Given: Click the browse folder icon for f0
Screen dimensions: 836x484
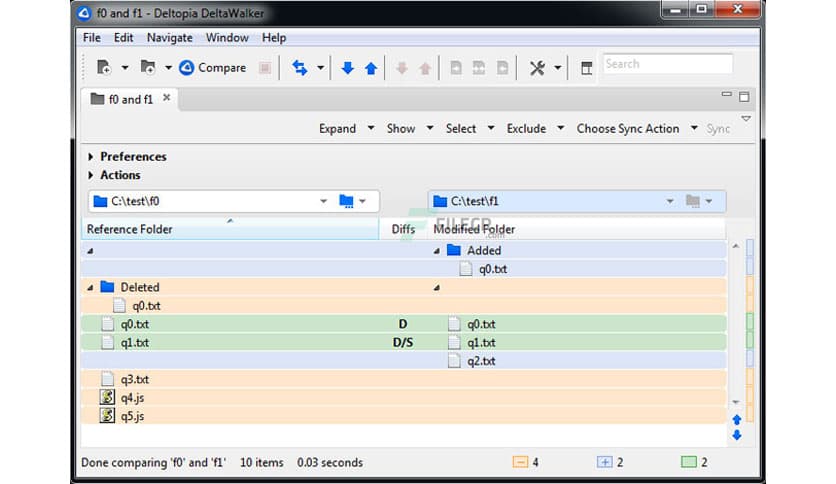Looking at the screenshot, I should coord(346,201).
